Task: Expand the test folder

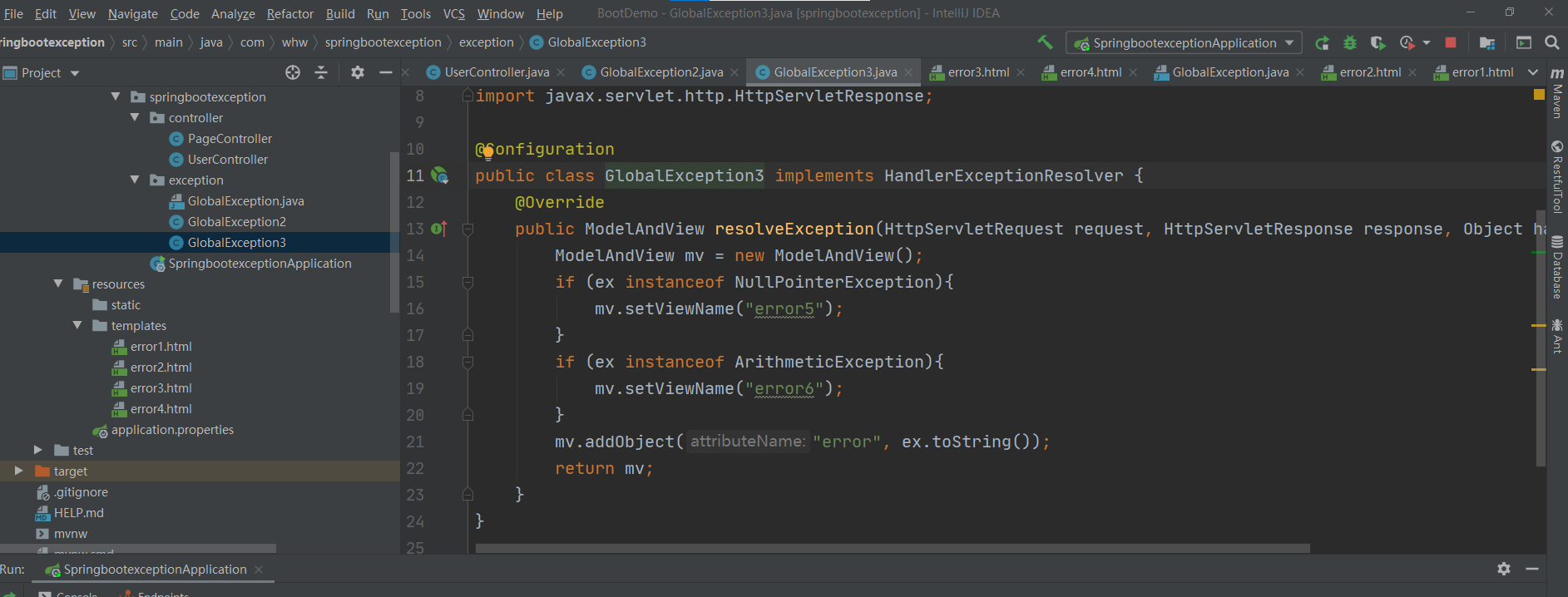Action: [38, 450]
